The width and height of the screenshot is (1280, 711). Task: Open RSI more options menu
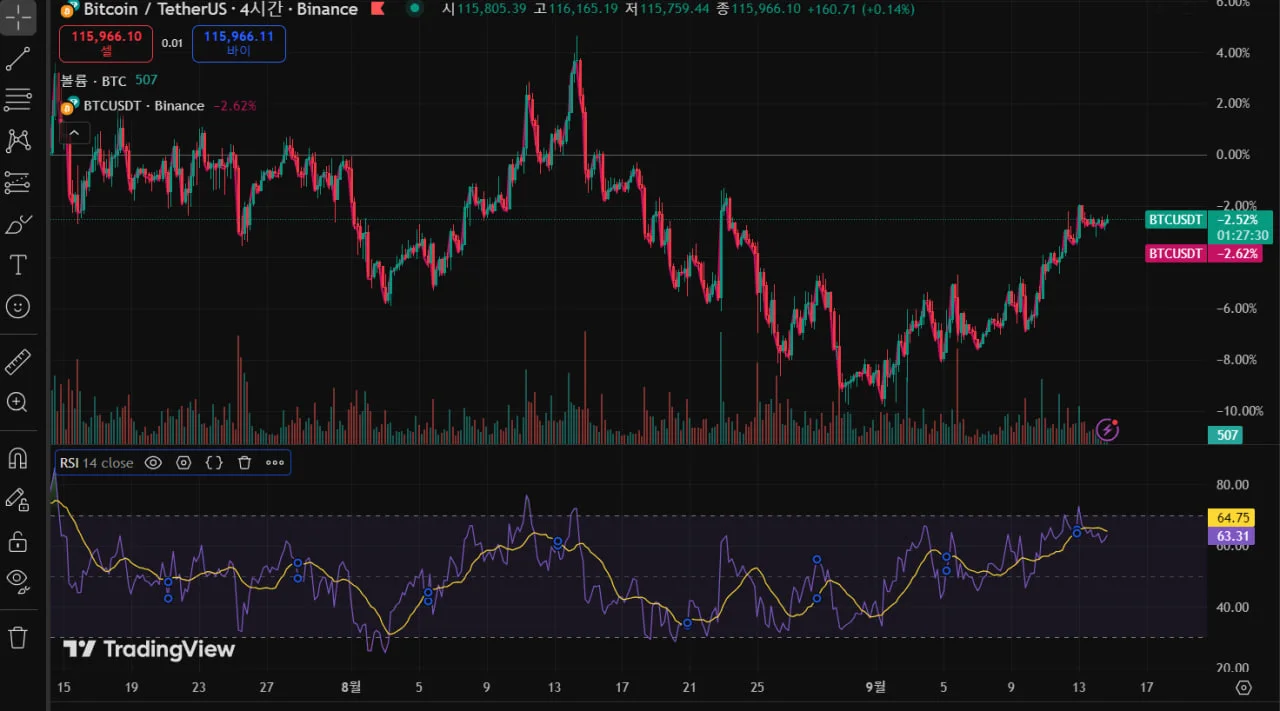click(275, 463)
